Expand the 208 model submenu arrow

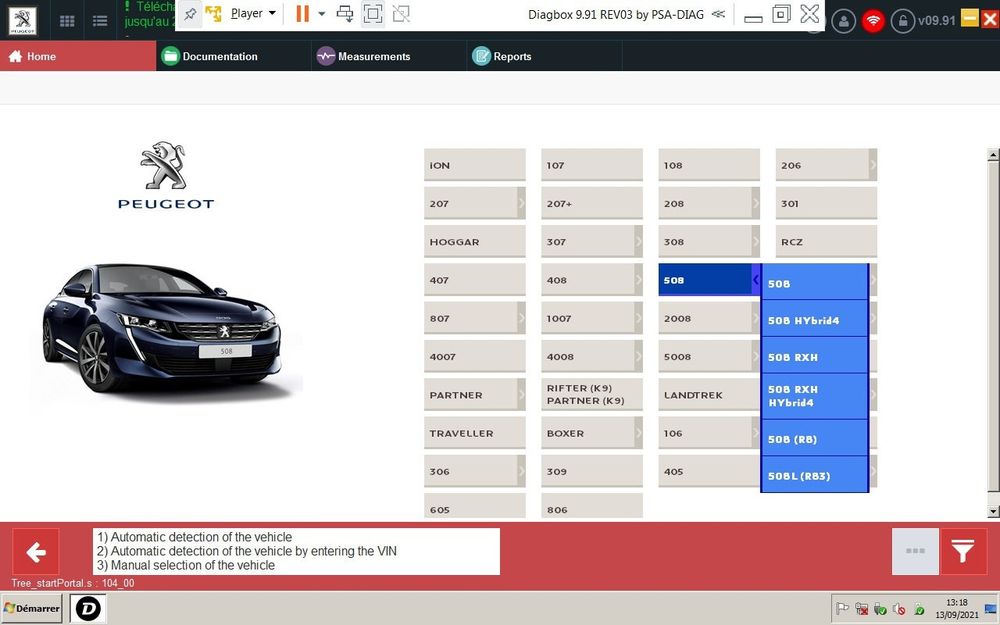(756, 203)
